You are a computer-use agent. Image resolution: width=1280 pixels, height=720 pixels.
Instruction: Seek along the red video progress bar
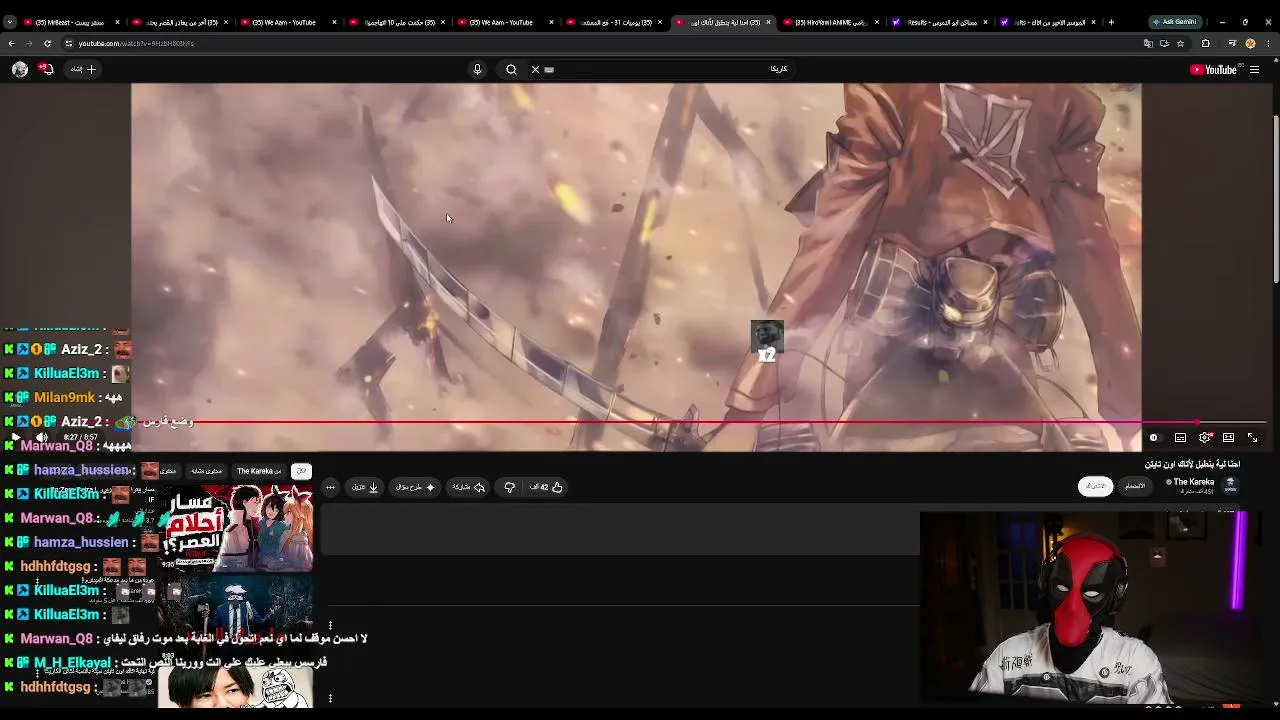(x=640, y=422)
